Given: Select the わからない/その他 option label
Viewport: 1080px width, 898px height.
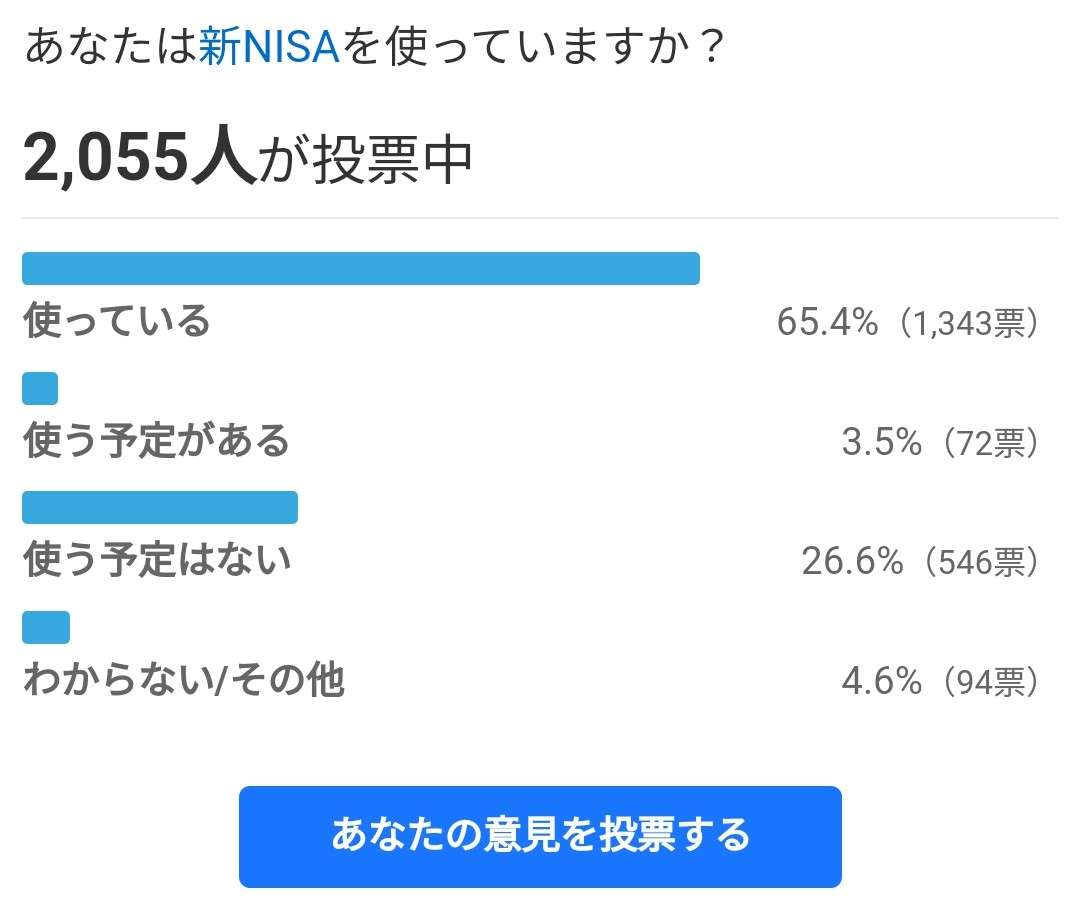Looking at the screenshot, I should click(x=184, y=680).
